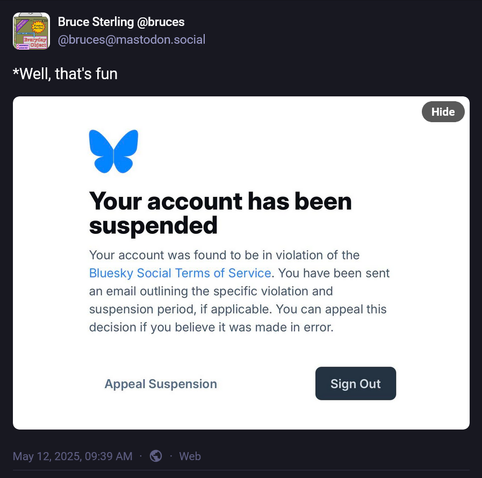Viewport: 482px width, 478px height.
Task: Open Bruce Sterling's profile avatar
Action: pyautogui.click(x=31, y=31)
